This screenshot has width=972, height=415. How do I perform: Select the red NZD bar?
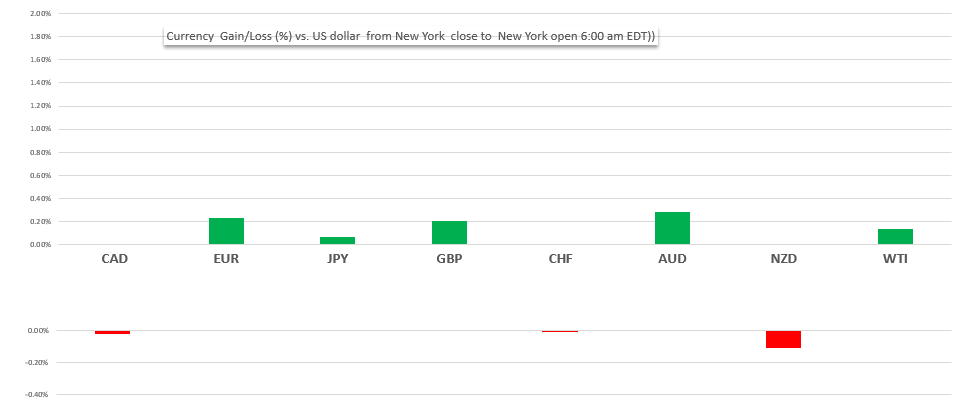[x=784, y=339]
